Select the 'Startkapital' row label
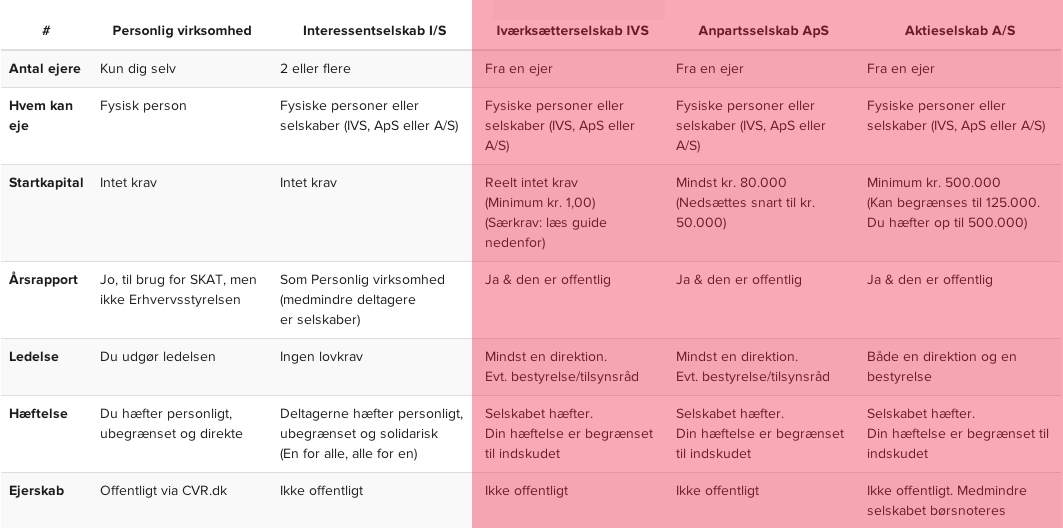Image resolution: width=1063 pixels, height=528 pixels. pyautogui.click(x=46, y=183)
